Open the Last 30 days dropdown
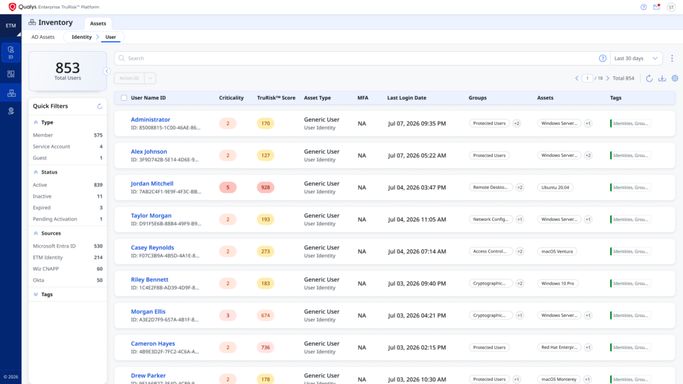The width and height of the screenshot is (683, 384). point(636,58)
